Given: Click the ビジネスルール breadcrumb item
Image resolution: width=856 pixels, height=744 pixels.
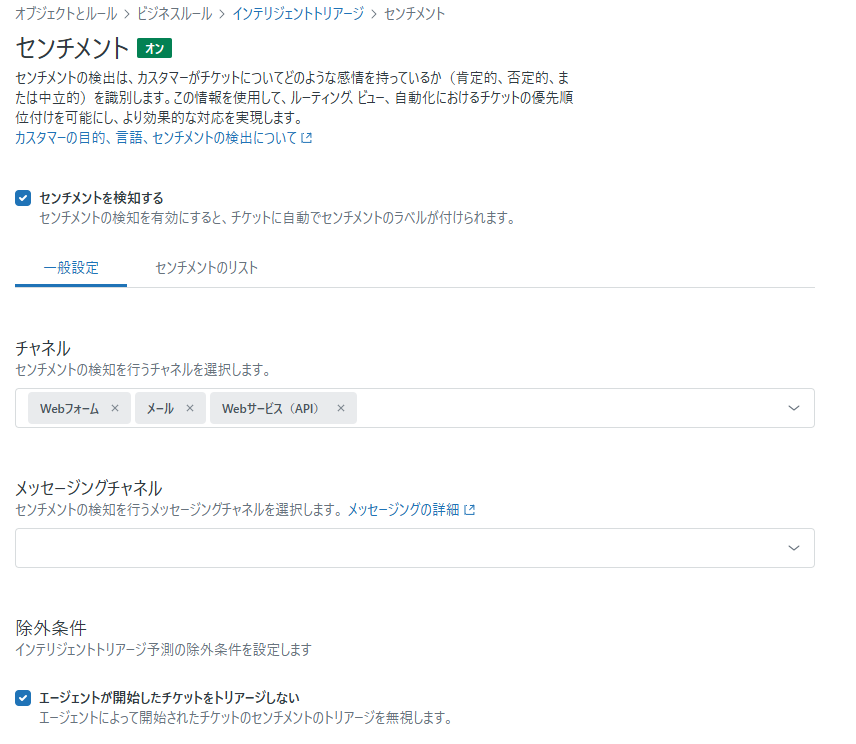Looking at the screenshot, I should (x=174, y=14).
